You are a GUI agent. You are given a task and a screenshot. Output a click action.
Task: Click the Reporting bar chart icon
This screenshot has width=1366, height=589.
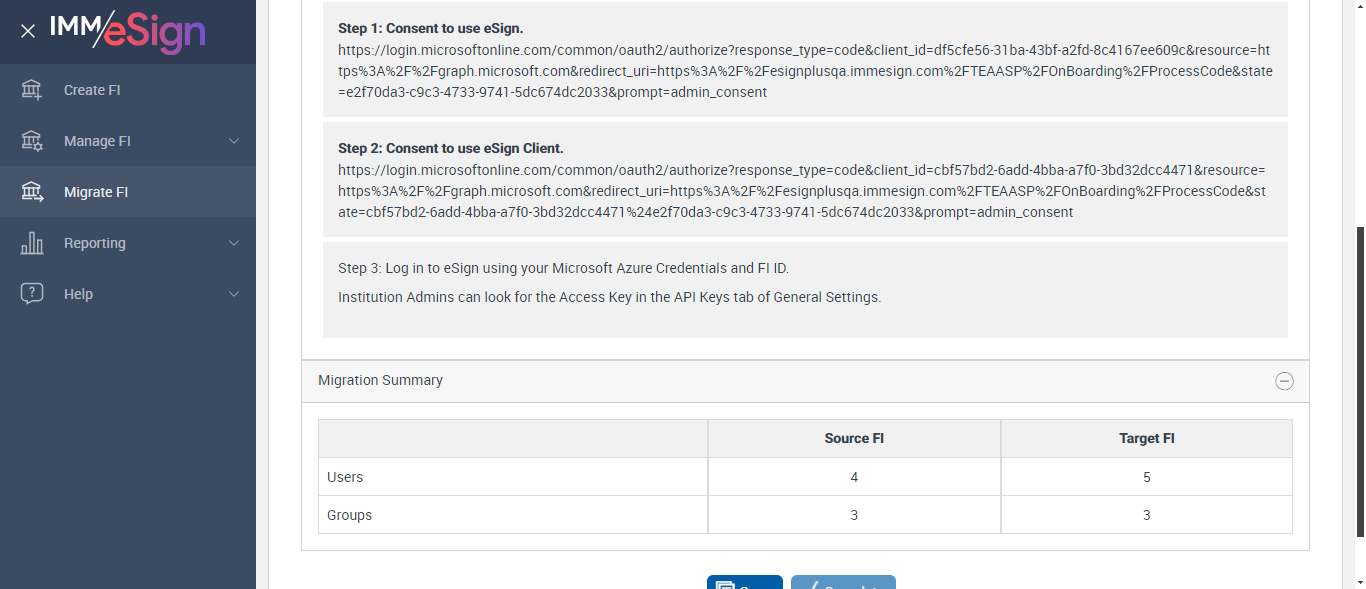[32, 243]
